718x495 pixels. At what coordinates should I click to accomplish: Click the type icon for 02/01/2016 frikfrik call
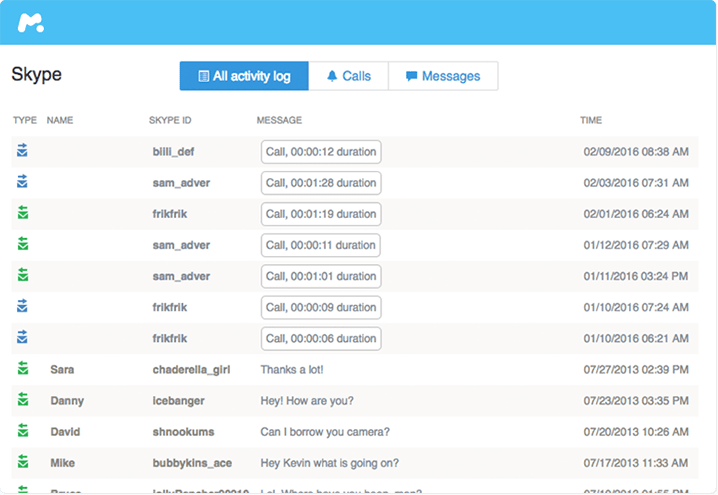tap(22, 212)
